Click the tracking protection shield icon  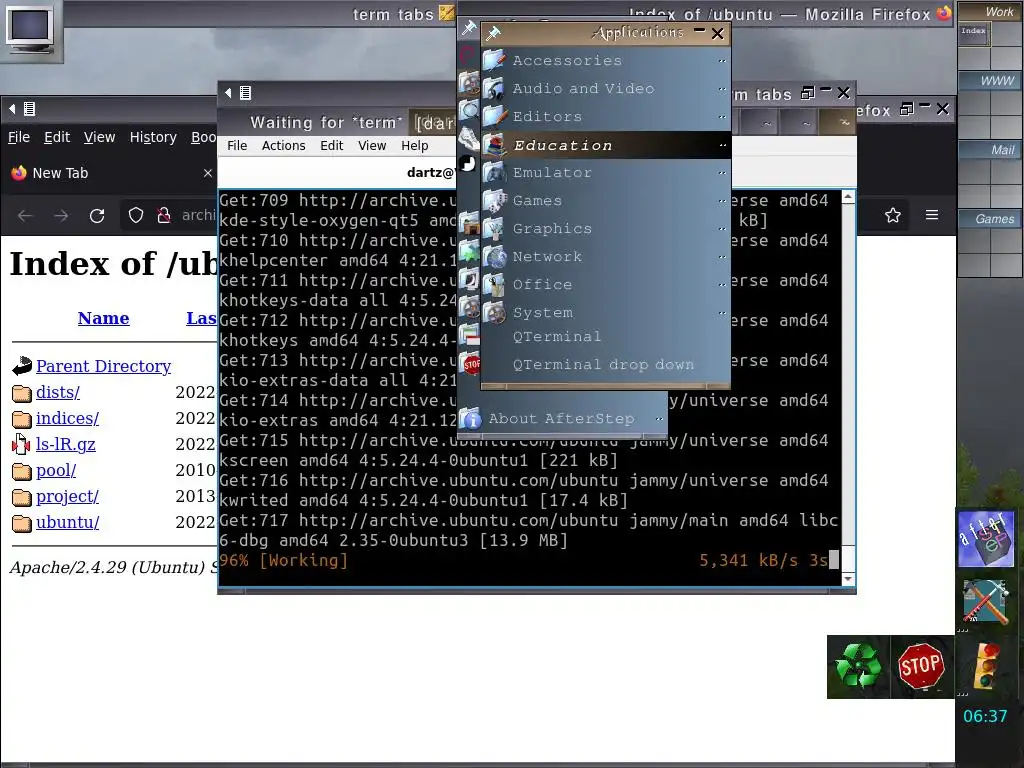(136, 216)
